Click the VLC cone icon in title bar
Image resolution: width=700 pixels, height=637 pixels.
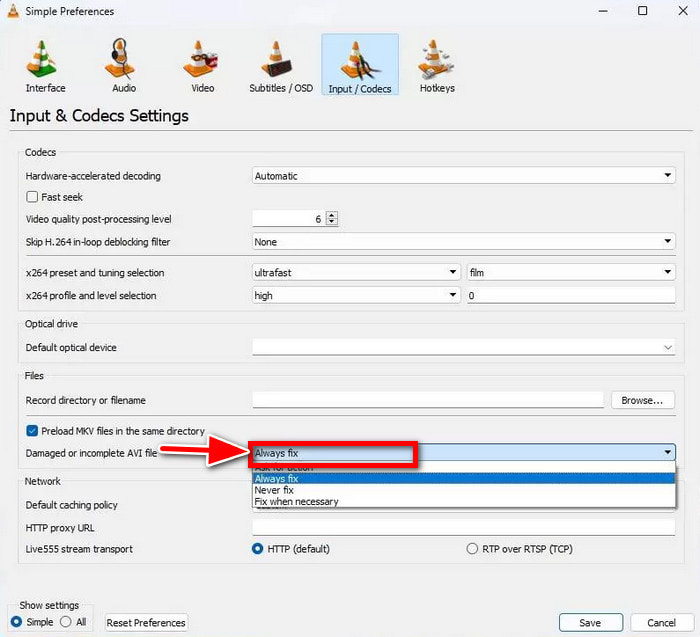click(x=16, y=12)
